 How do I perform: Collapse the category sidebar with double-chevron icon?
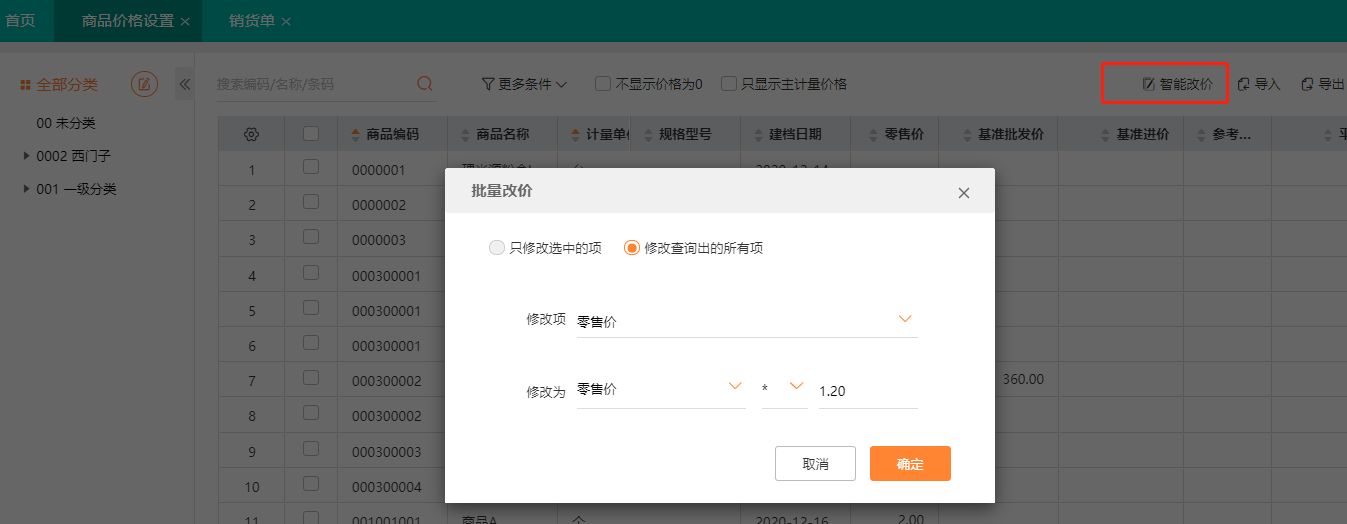point(185,84)
